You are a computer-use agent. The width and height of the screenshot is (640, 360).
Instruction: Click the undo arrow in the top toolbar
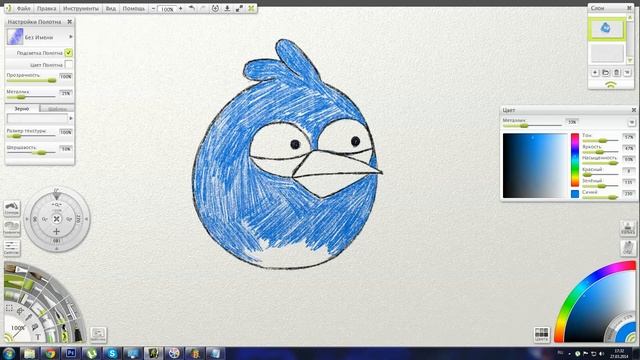(x=191, y=9)
